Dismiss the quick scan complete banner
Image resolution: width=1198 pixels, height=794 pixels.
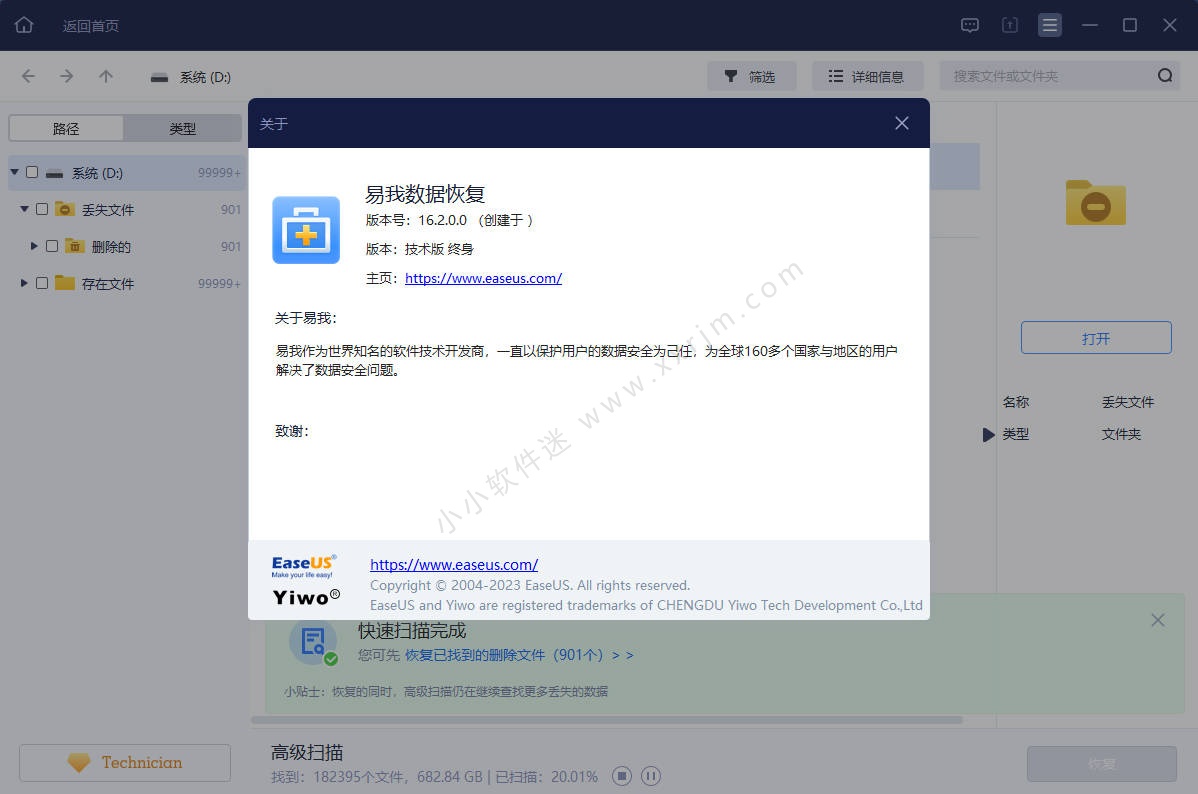1158,620
